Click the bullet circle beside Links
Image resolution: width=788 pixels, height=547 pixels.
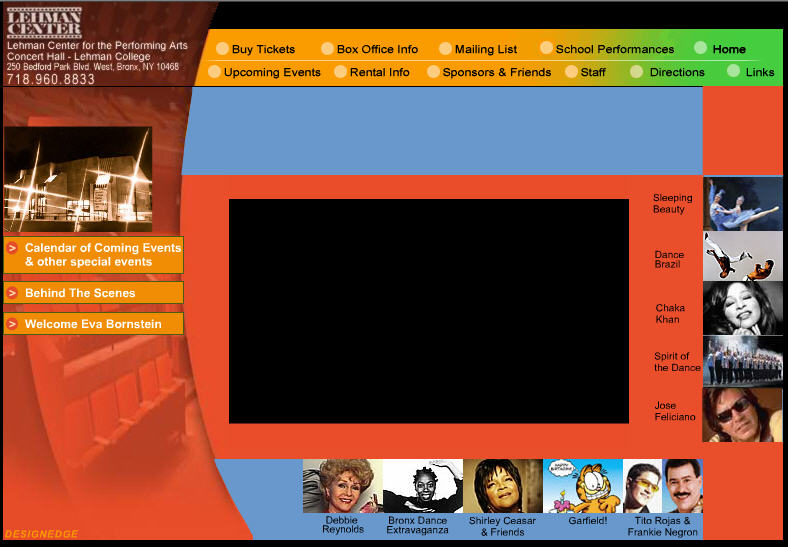(x=733, y=71)
